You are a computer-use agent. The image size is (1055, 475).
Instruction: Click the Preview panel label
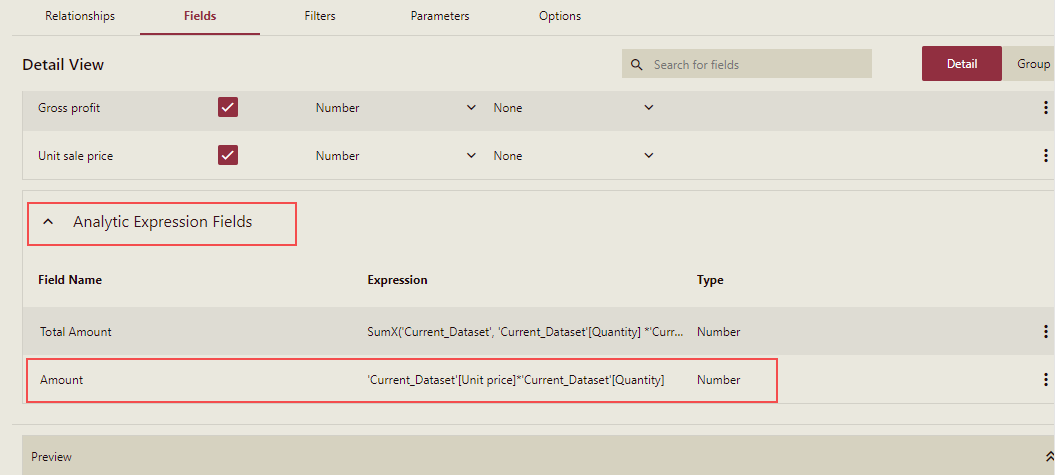pyautogui.click(x=51, y=457)
